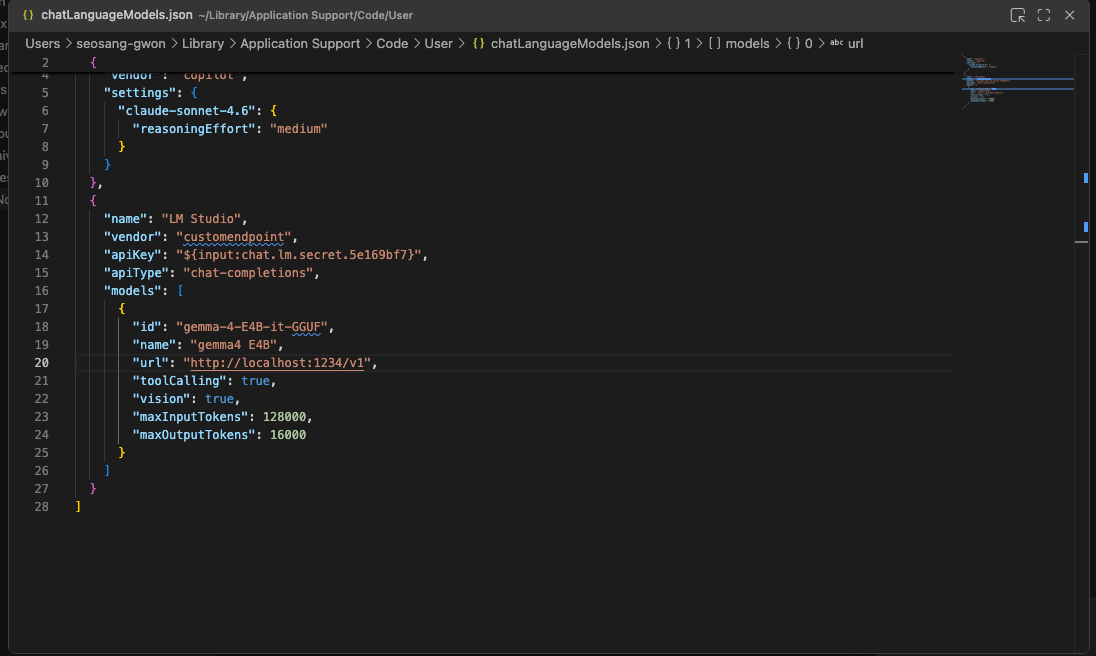
Task: Place cursor on "medium" value
Action: pyautogui.click(x=298, y=129)
